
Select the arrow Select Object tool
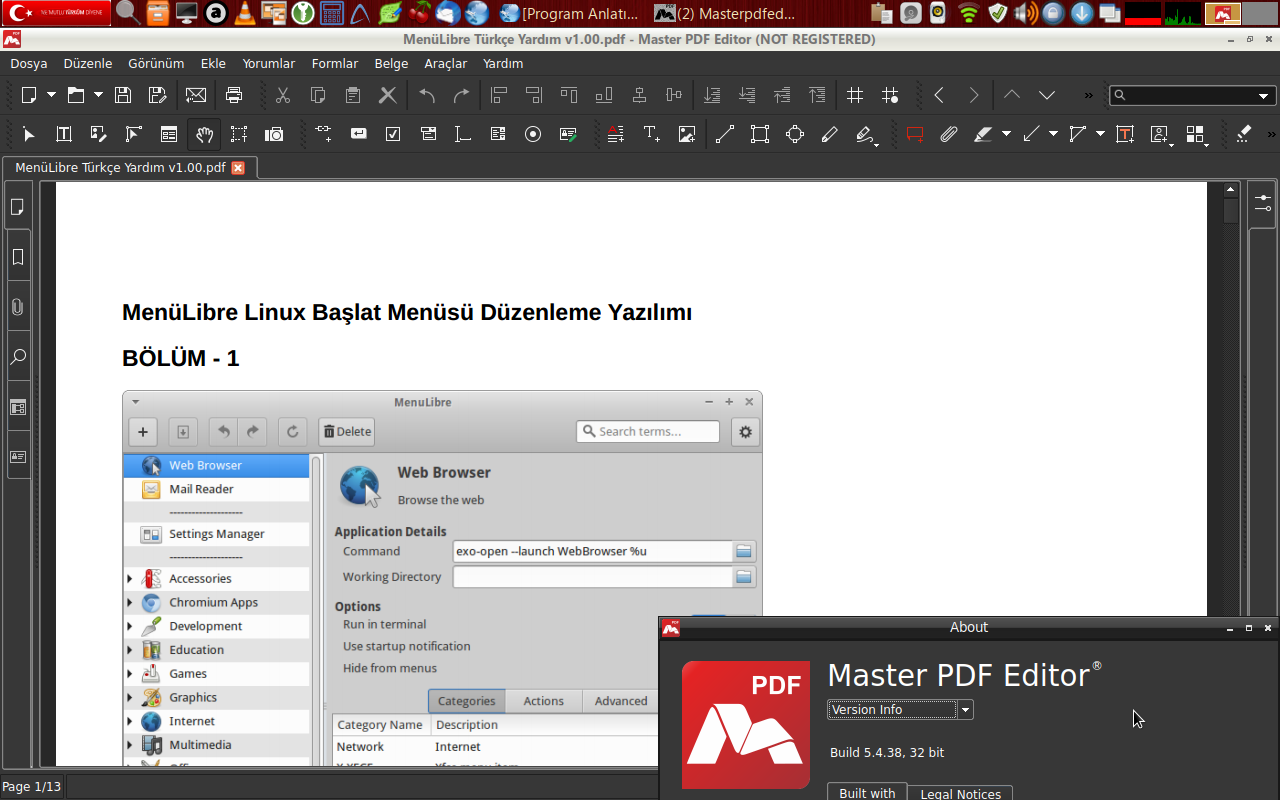pyautogui.click(x=29, y=134)
